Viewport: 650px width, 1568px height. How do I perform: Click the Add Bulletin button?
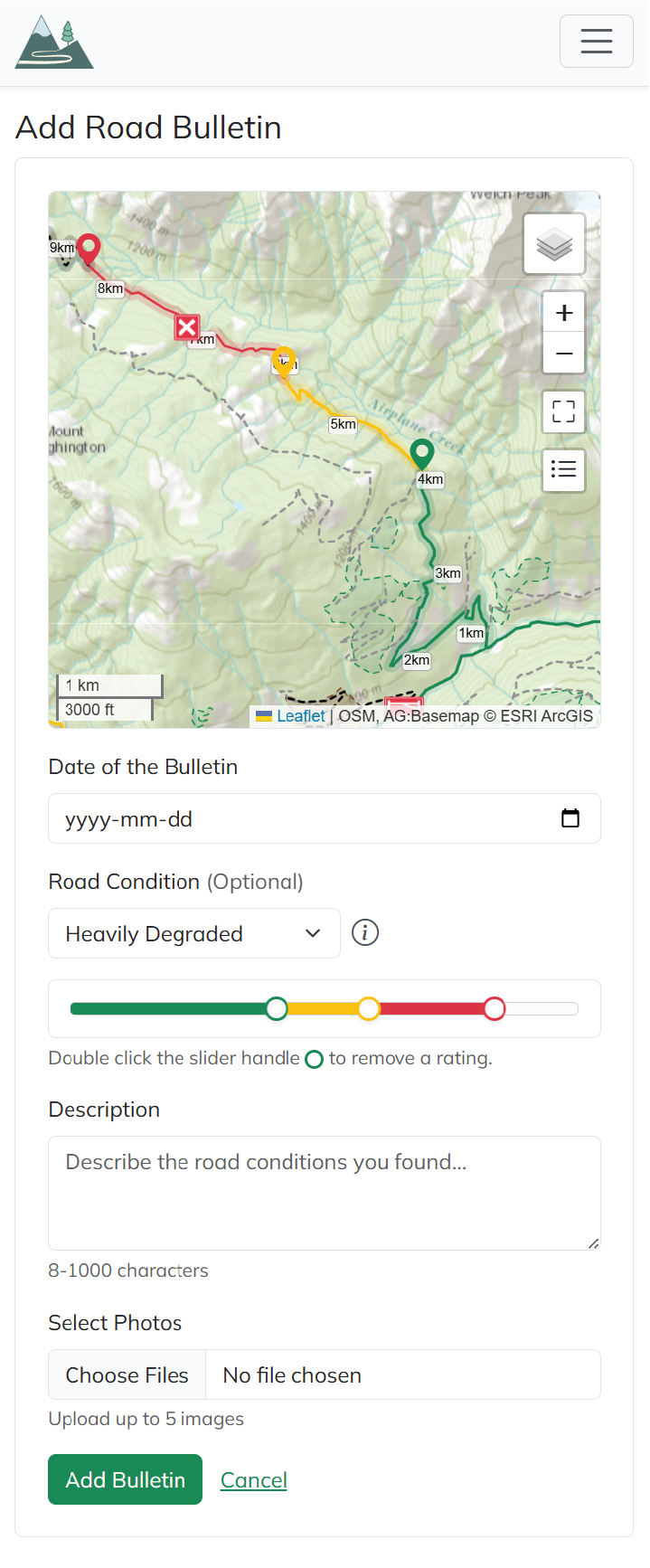[x=125, y=1479]
